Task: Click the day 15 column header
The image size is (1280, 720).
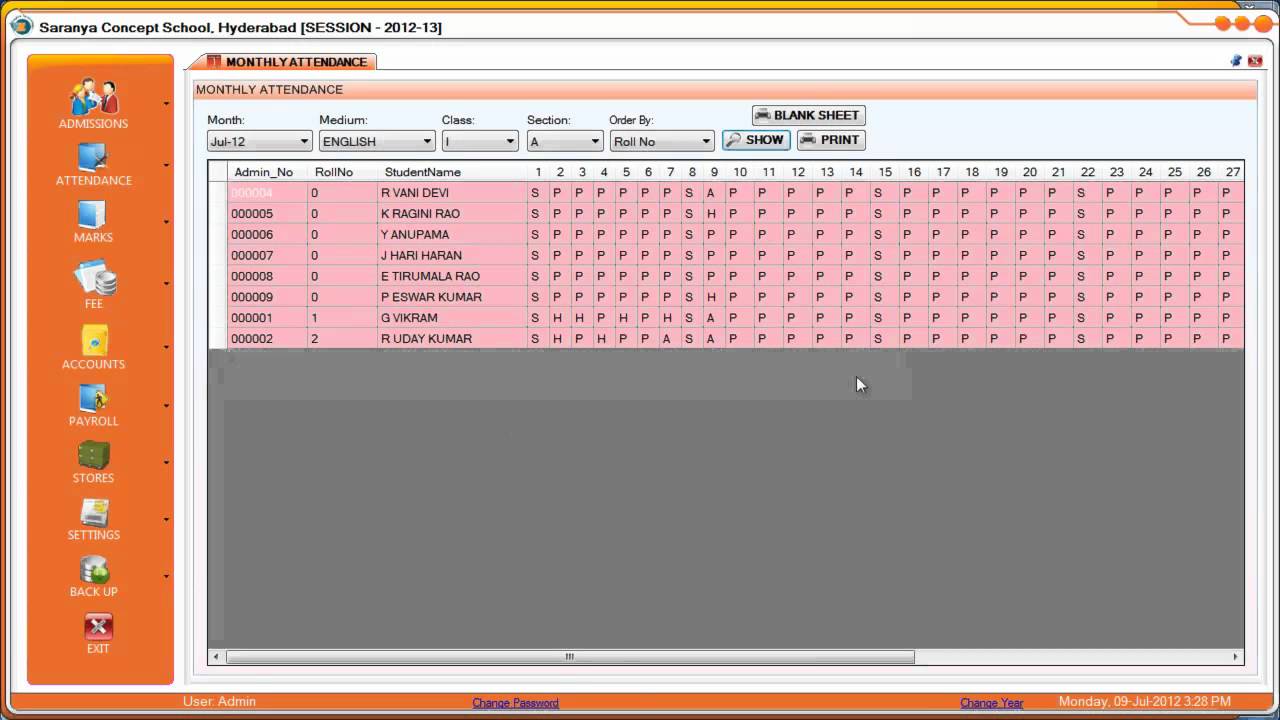Action: point(885,172)
